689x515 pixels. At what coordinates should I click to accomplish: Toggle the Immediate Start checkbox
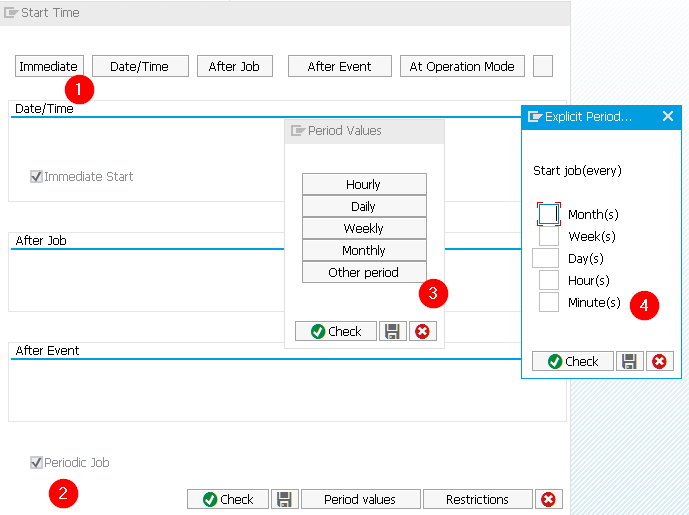36,177
